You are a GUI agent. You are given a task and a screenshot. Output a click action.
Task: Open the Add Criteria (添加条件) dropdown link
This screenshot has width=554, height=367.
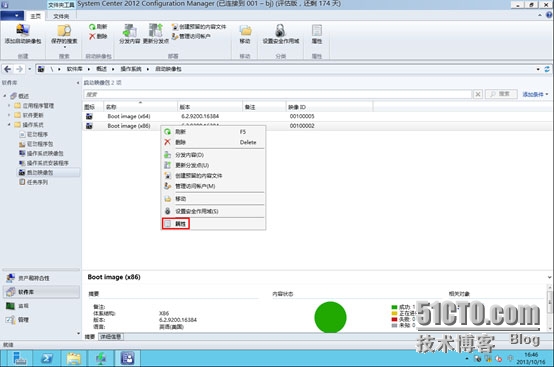tap(535, 94)
